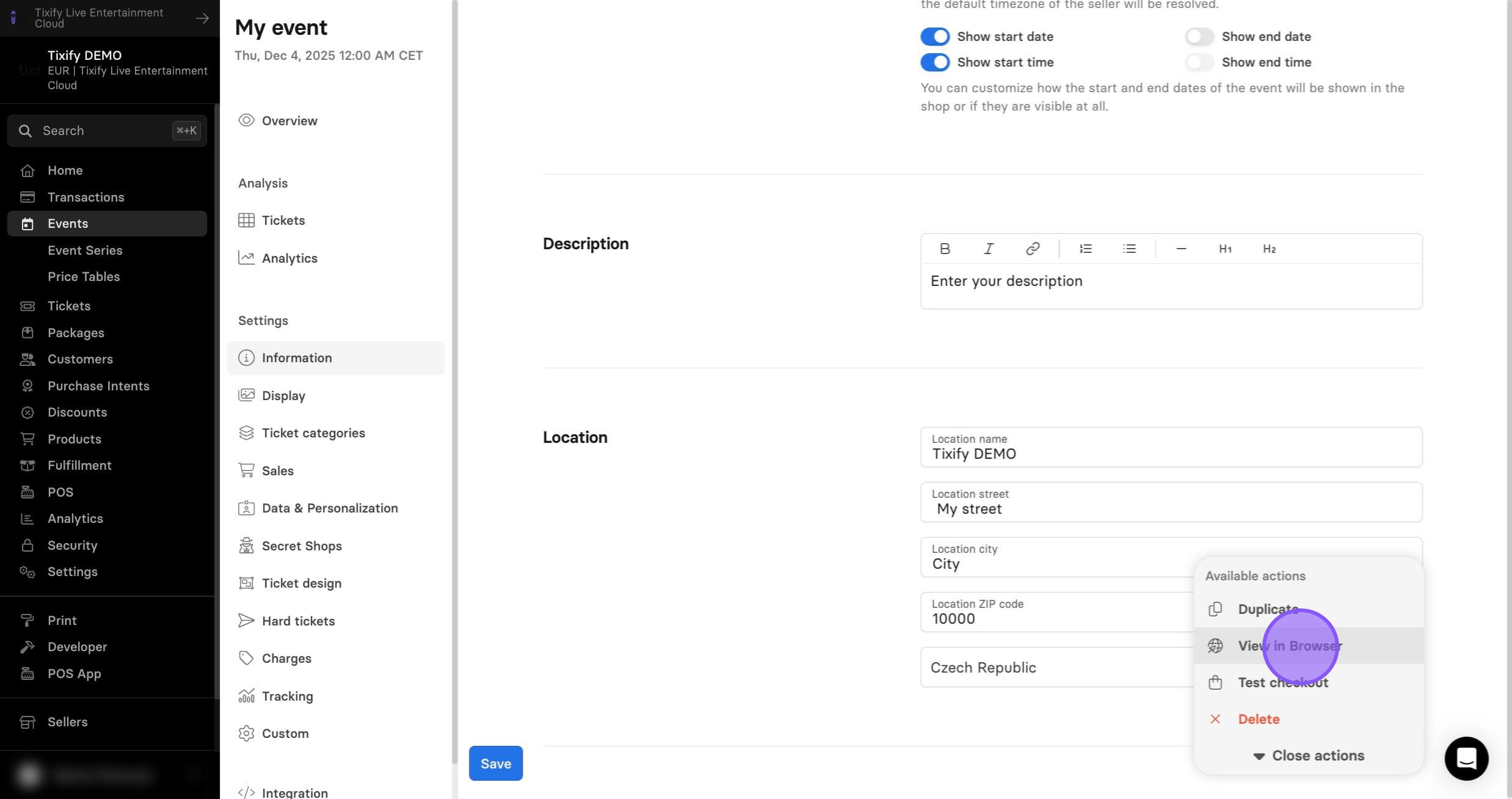Click the Location name field
Image resolution: width=1512 pixels, height=799 pixels.
[x=1171, y=447]
